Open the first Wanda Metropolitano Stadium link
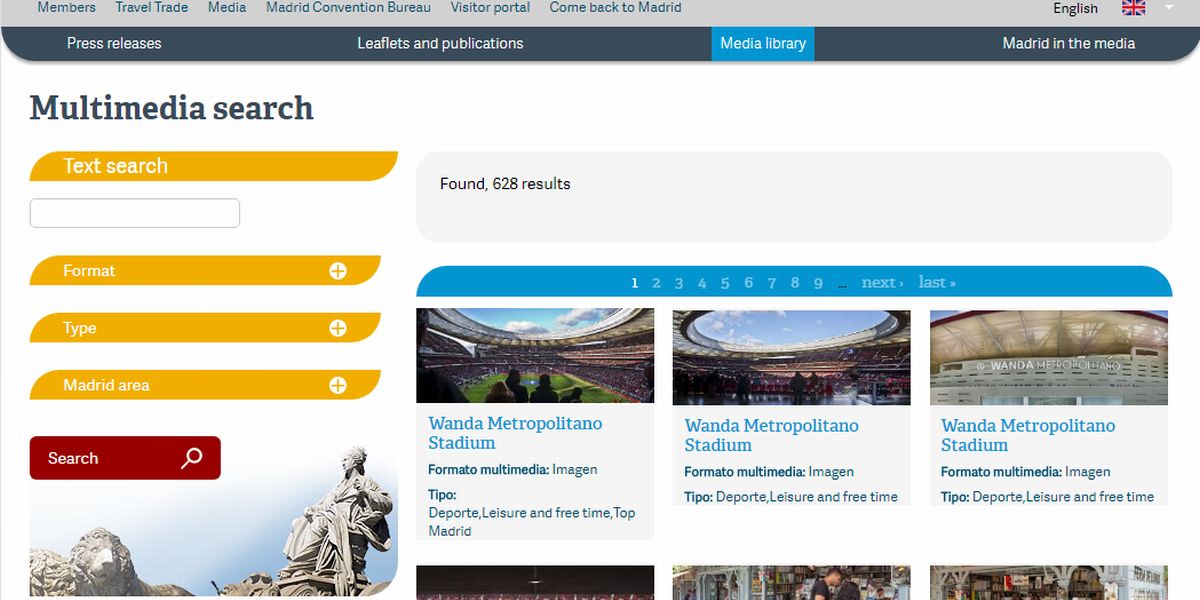Screen dimensions: 1200x600 pos(515,432)
